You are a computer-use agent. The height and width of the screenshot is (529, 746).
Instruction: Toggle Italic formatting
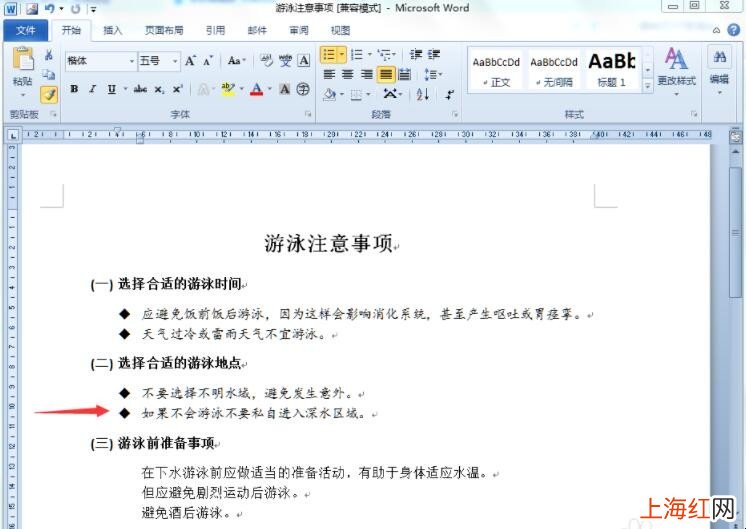[93, 89]
